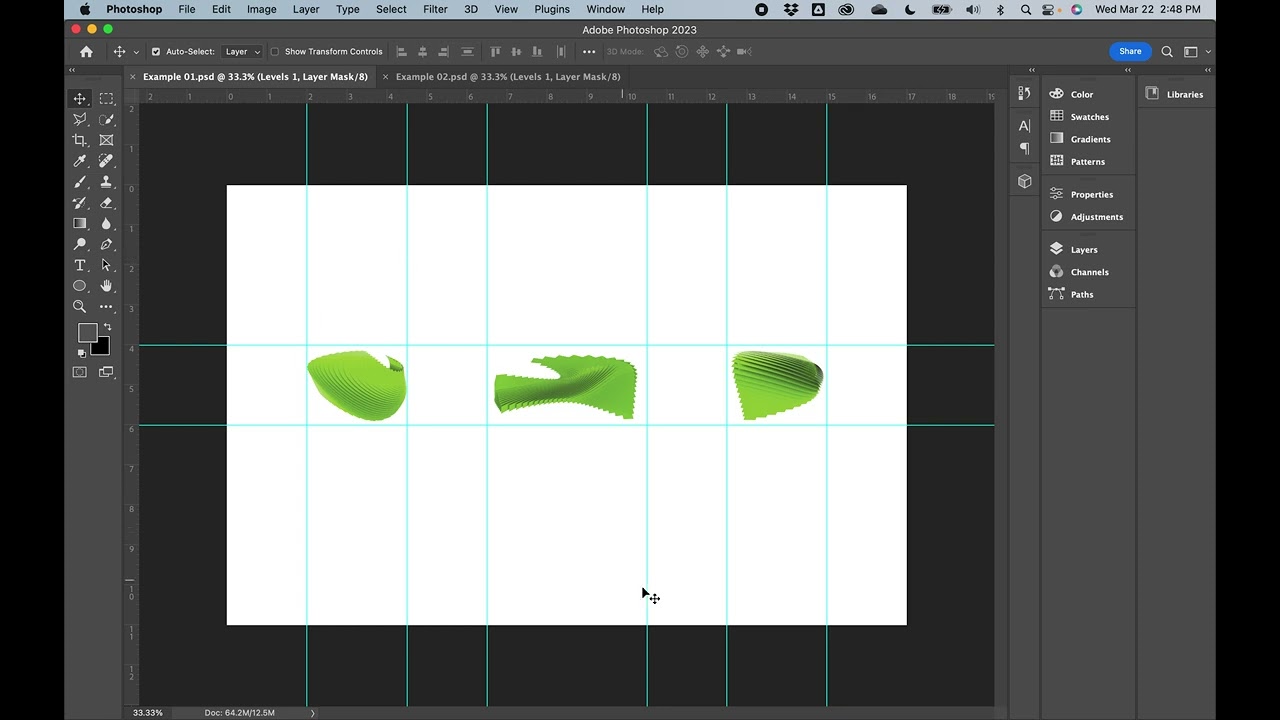This screenshot has width=1280, height=720.
Task: Open the Plugins menu
Action: pos(552,9)
